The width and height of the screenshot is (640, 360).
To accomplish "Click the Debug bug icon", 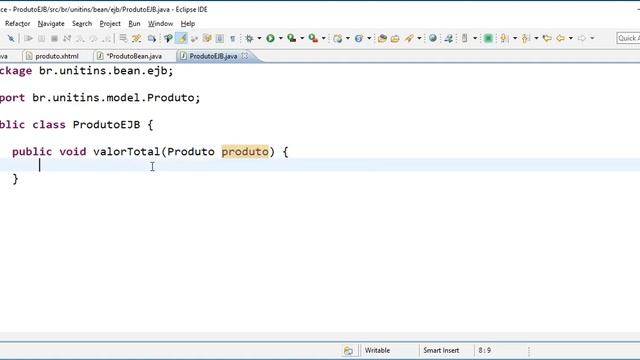I will click(249, 38).
